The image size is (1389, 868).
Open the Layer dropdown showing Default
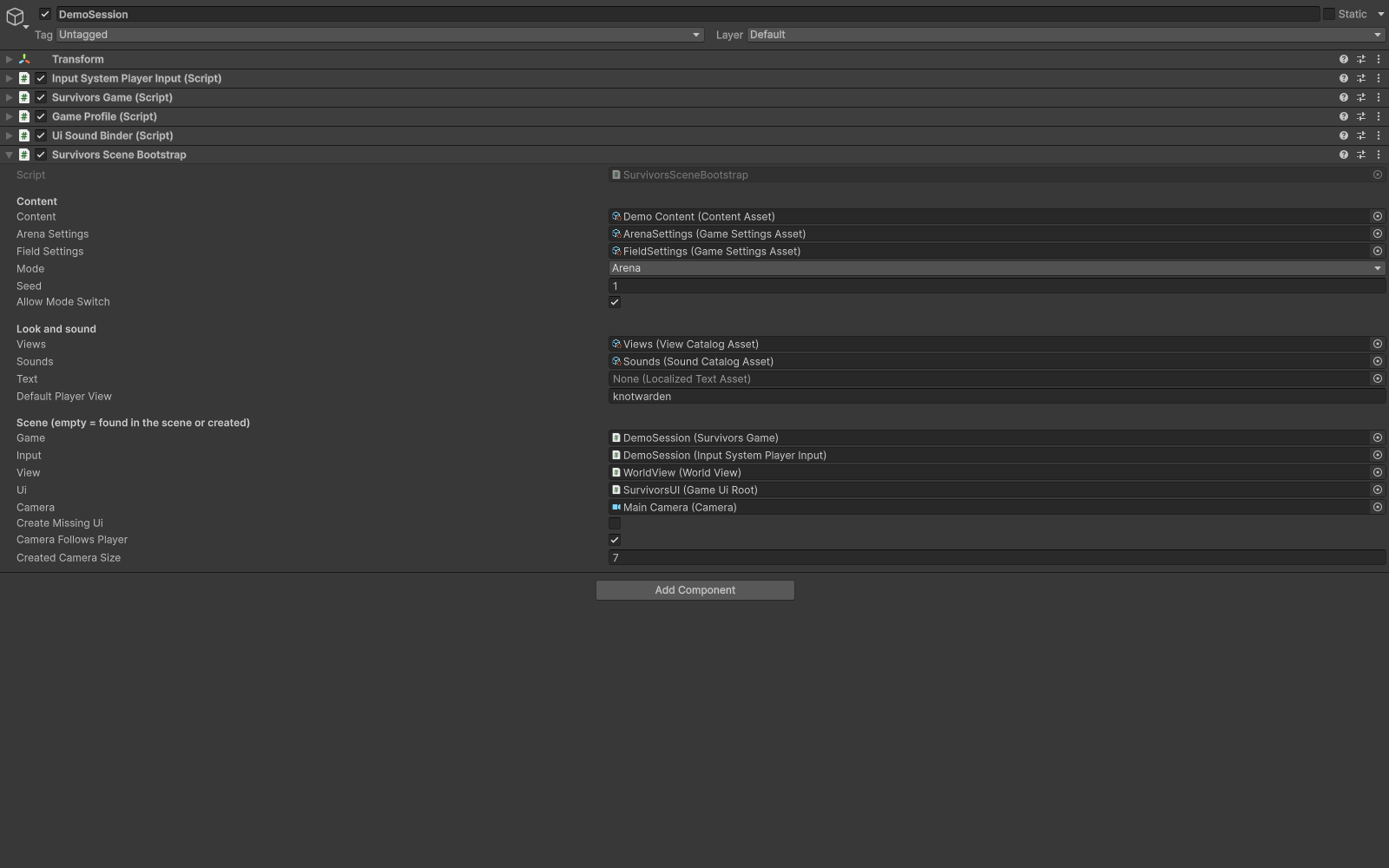(x=1066, y=35)
